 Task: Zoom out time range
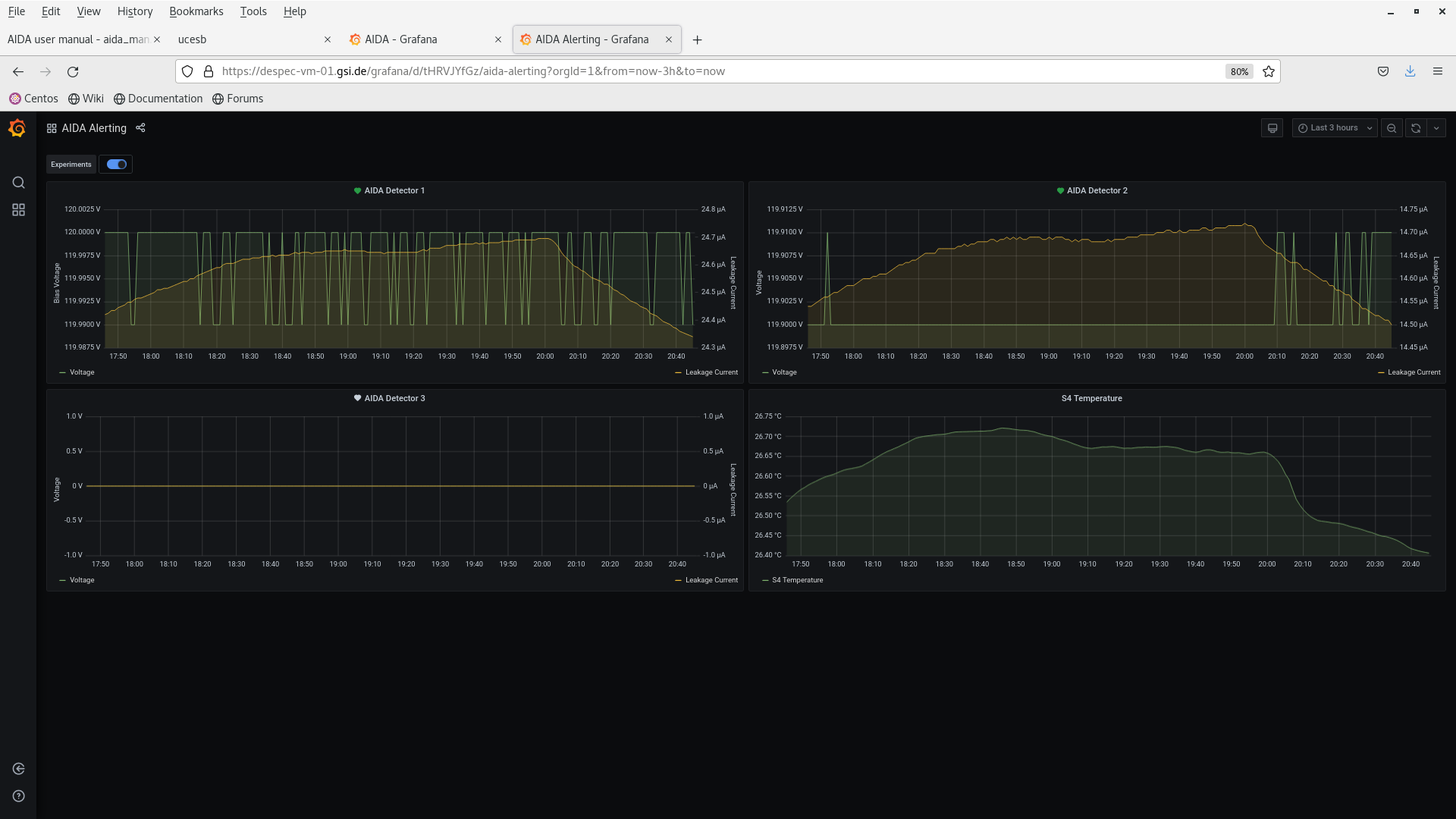(1392, 128)
